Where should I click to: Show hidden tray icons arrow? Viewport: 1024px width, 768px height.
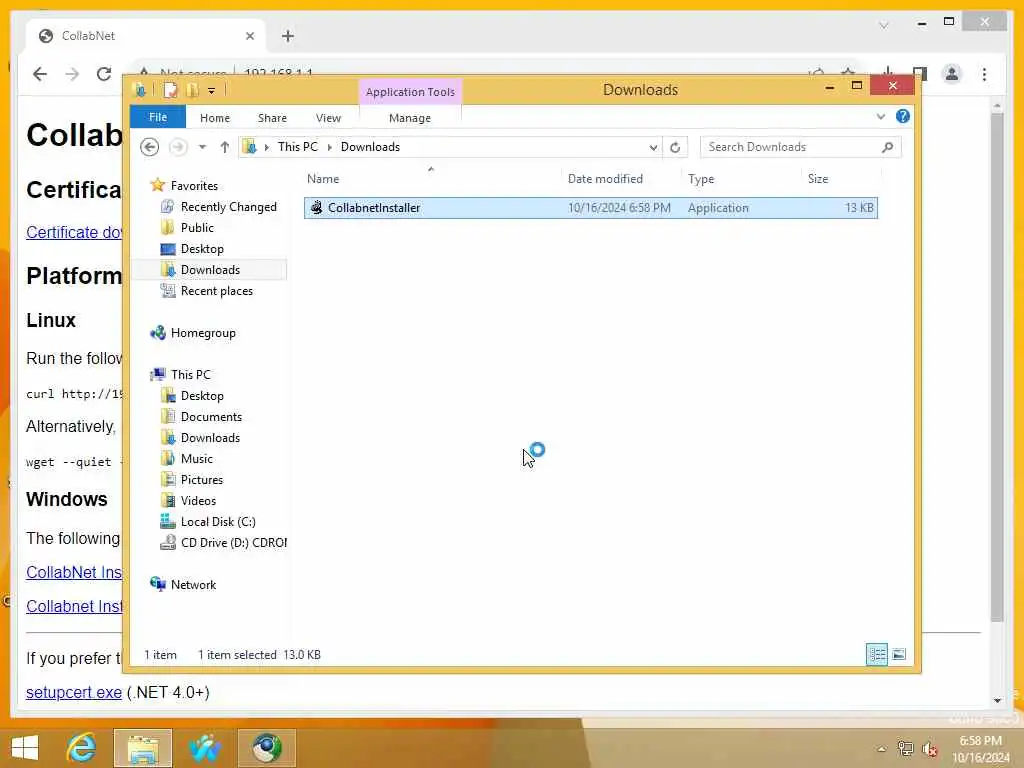[882, 749]
